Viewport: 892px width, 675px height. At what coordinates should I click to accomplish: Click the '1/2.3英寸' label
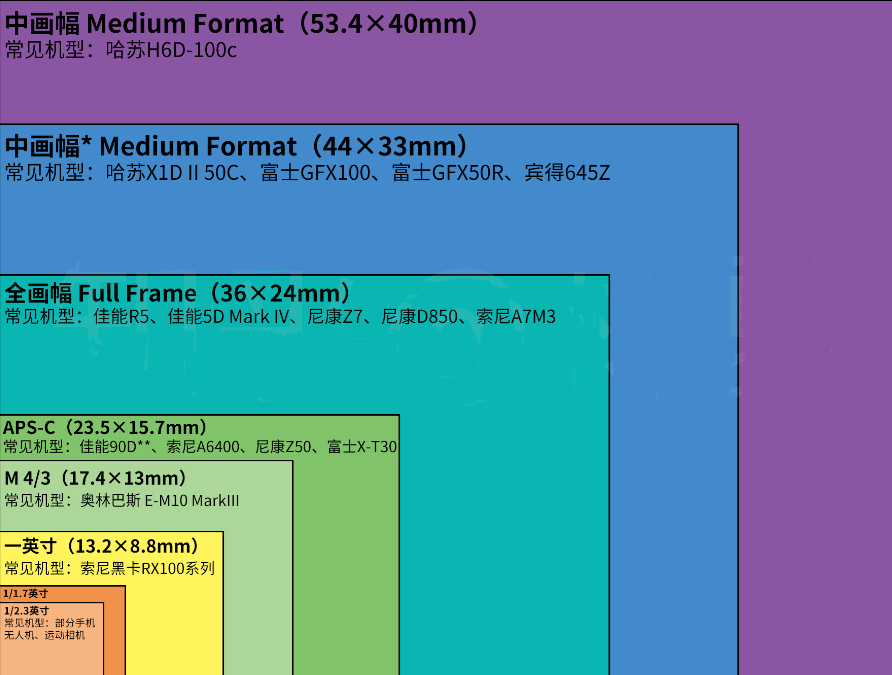click(x=27, y=611)
